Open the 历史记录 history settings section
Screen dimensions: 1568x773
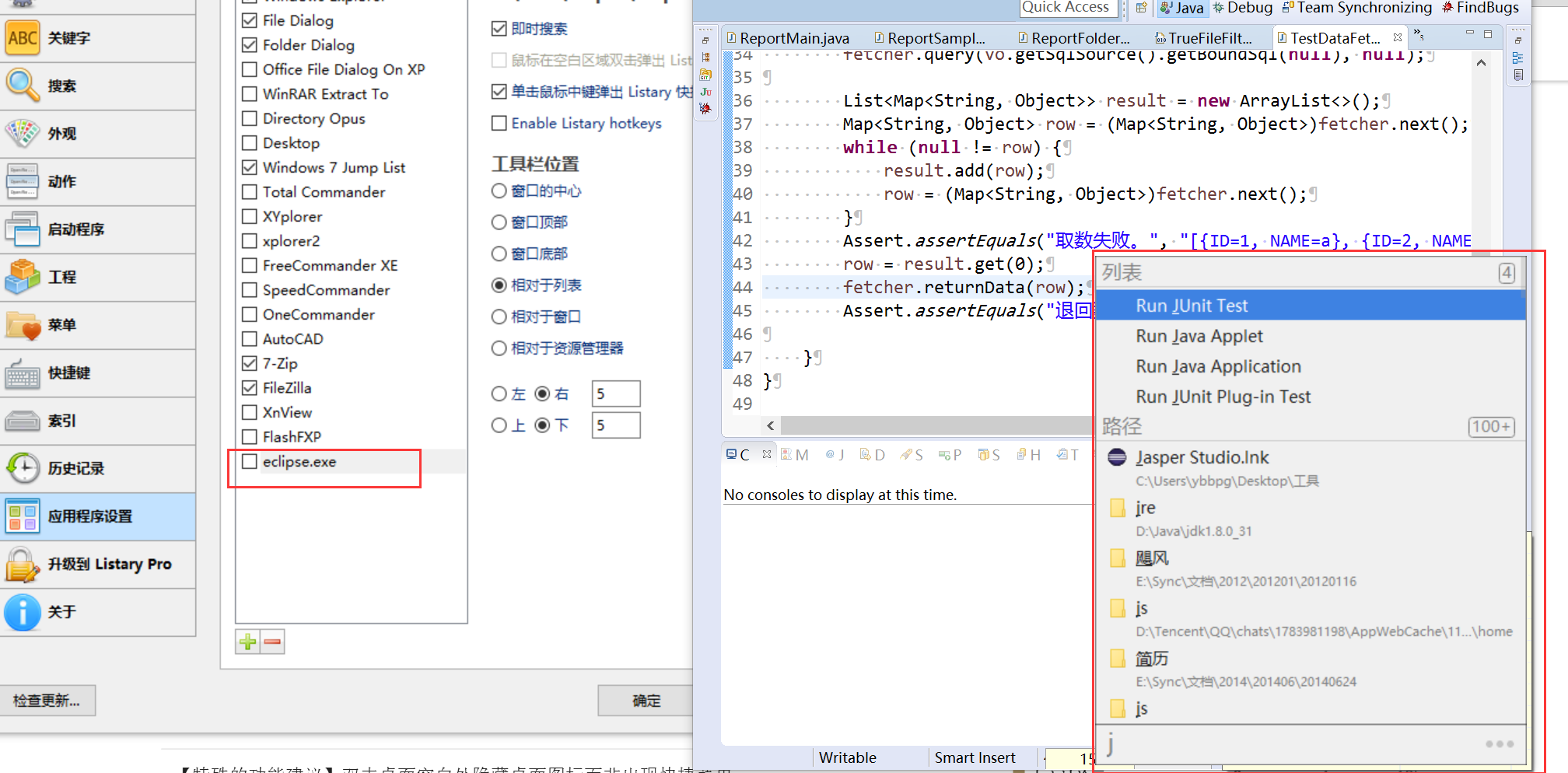(x=97, y=469)
